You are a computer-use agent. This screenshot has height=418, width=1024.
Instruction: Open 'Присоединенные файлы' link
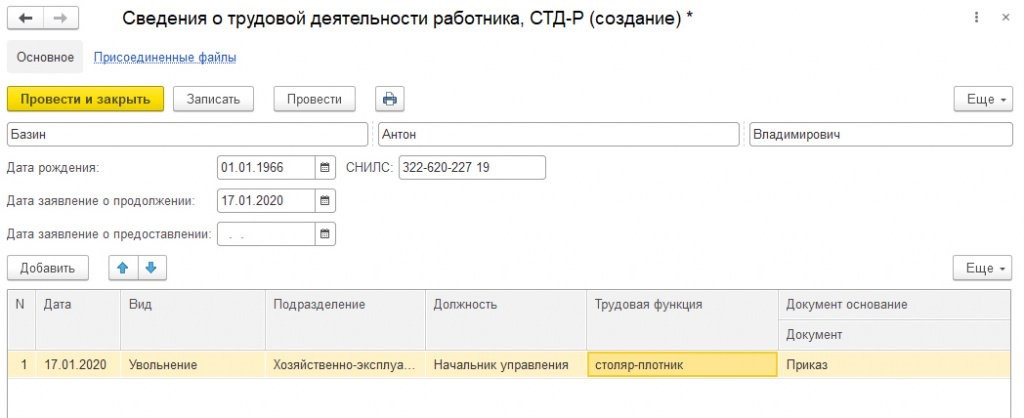pyautogui.click(x=165, y=57)
